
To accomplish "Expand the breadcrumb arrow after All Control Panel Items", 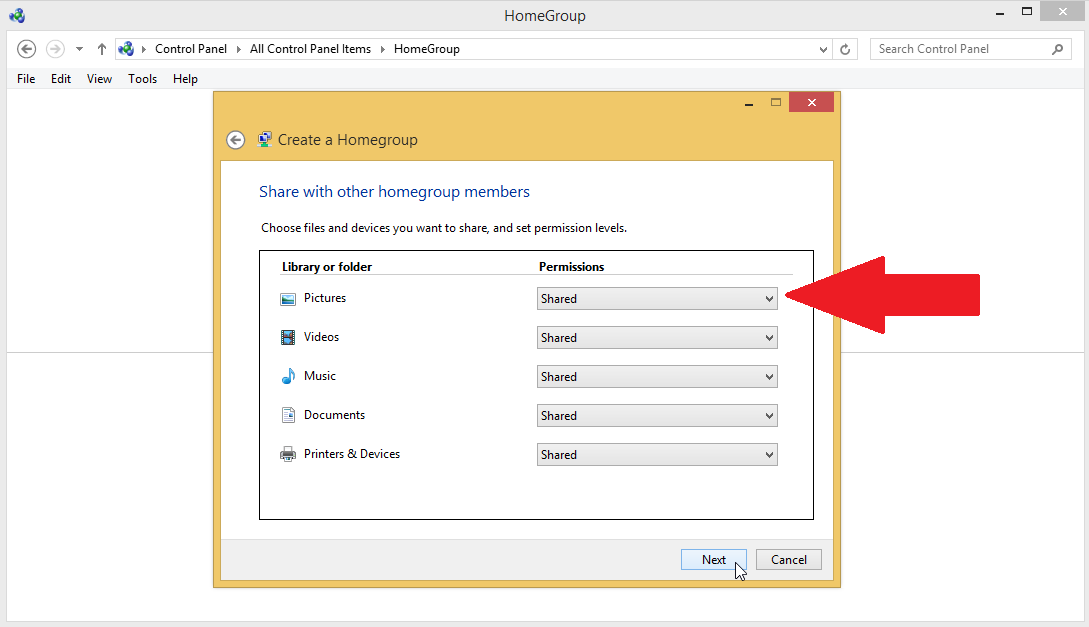I will (382, 49).
